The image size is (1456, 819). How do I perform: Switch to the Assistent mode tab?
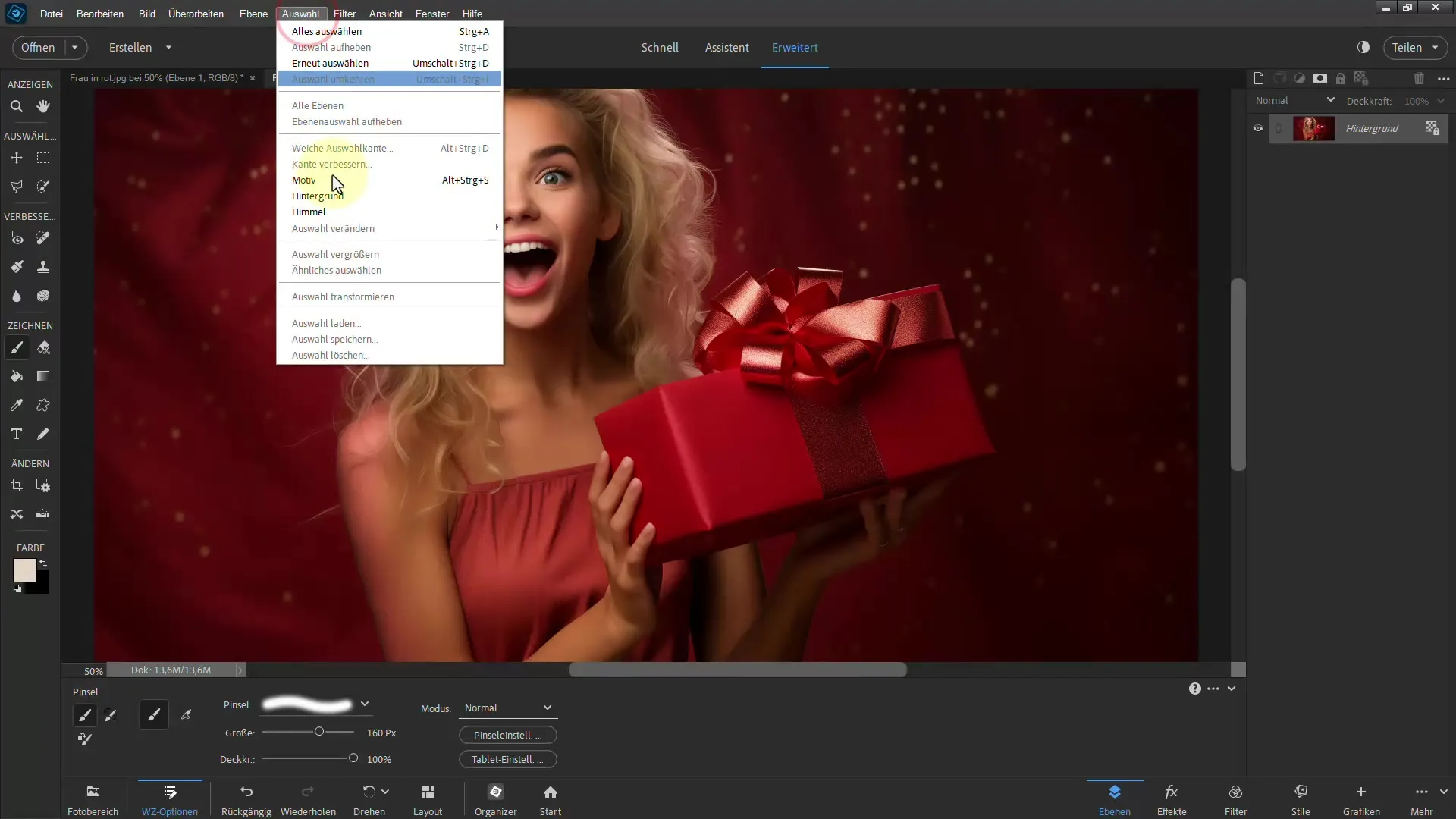[726, 47]
